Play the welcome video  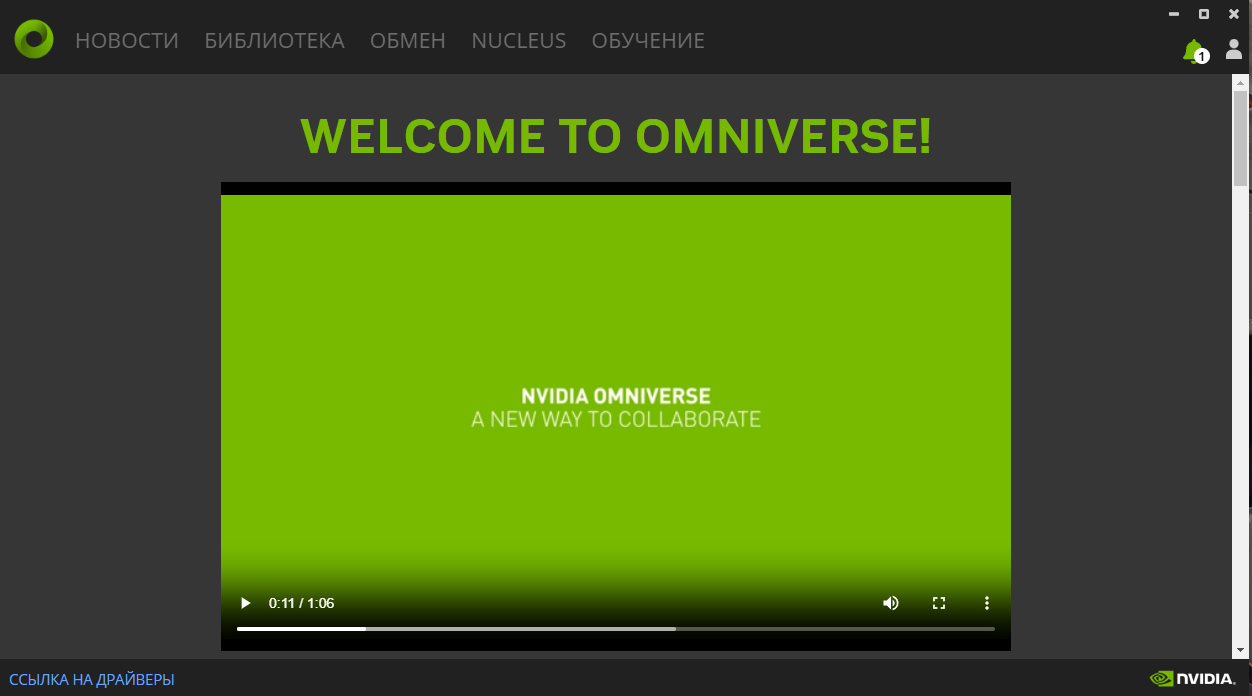click(x=245, y=603)
